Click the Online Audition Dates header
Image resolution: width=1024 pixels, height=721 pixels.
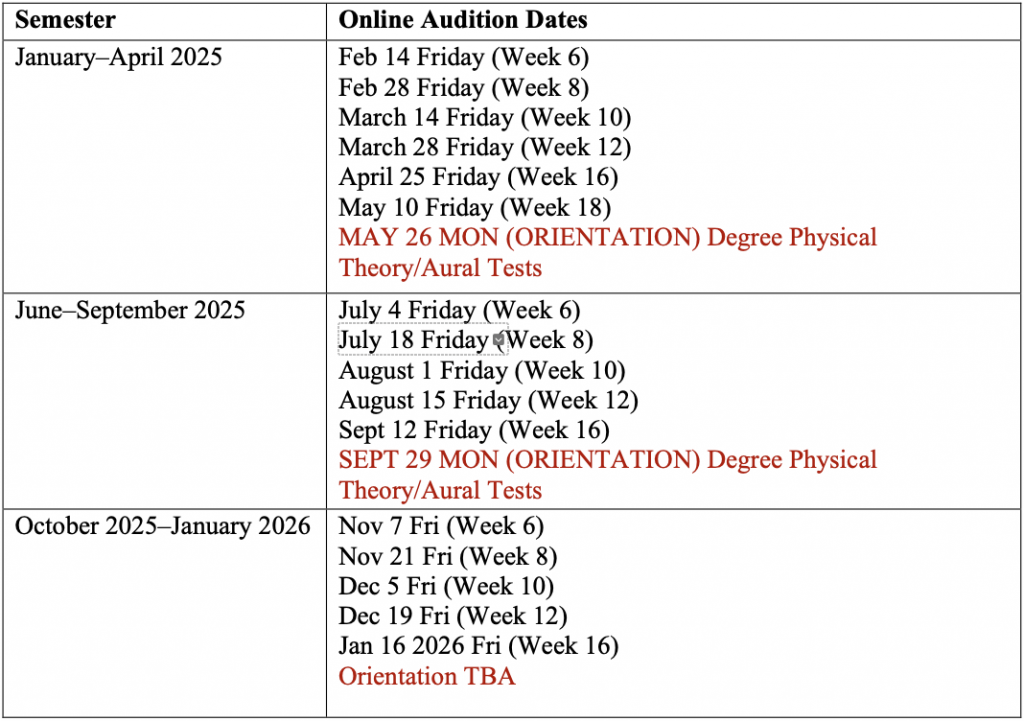(463, 20)
